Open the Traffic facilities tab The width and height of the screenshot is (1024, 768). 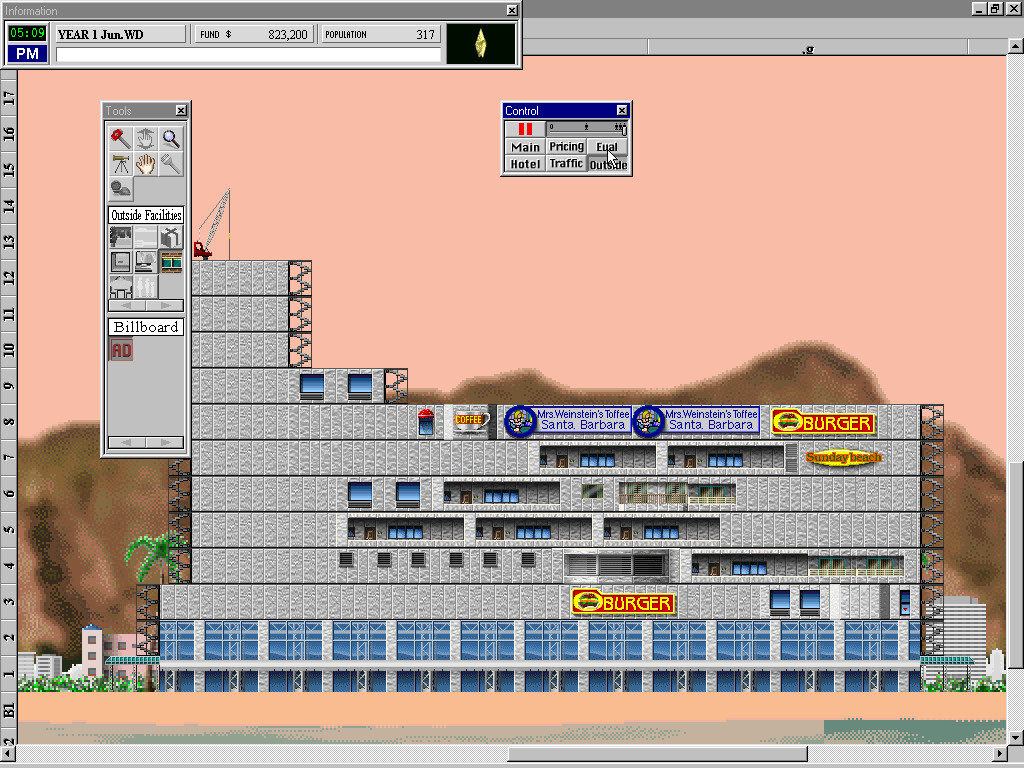[566, 163]
